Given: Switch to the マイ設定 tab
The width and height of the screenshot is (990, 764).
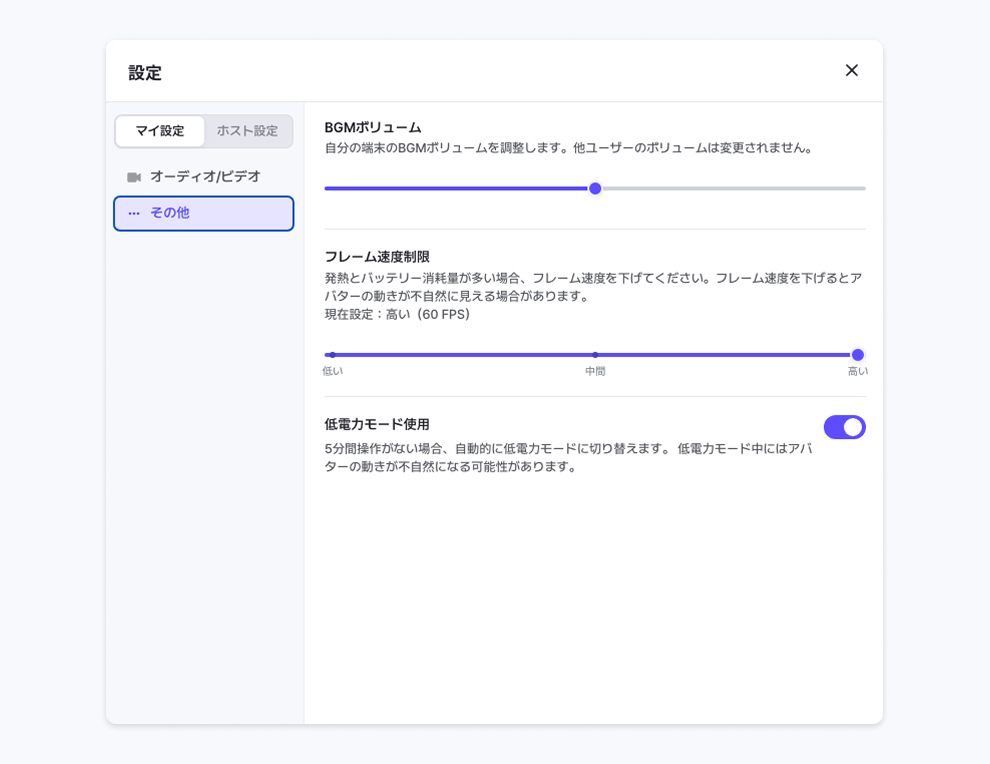Looking at the screenshot, I should 160,131.
